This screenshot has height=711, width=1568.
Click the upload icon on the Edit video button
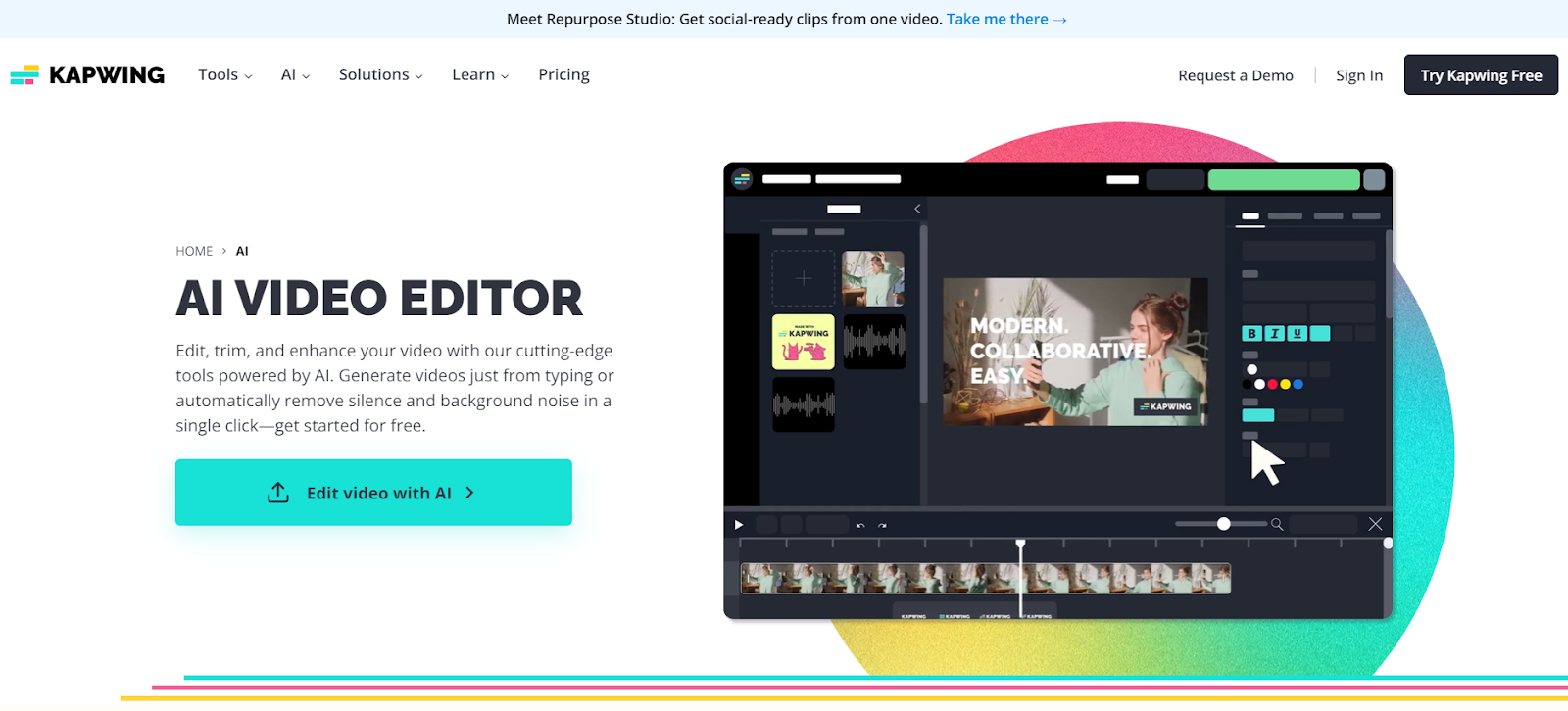point(278,493)
